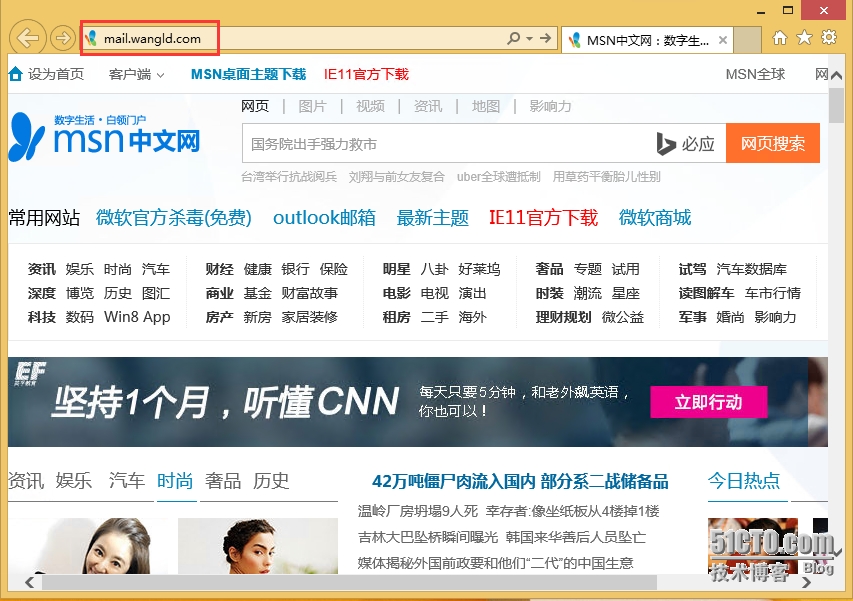The image size is (853, 601).
Task: Open the 温岭厂房坍塌9人死 news link
Action: (417, 511)
